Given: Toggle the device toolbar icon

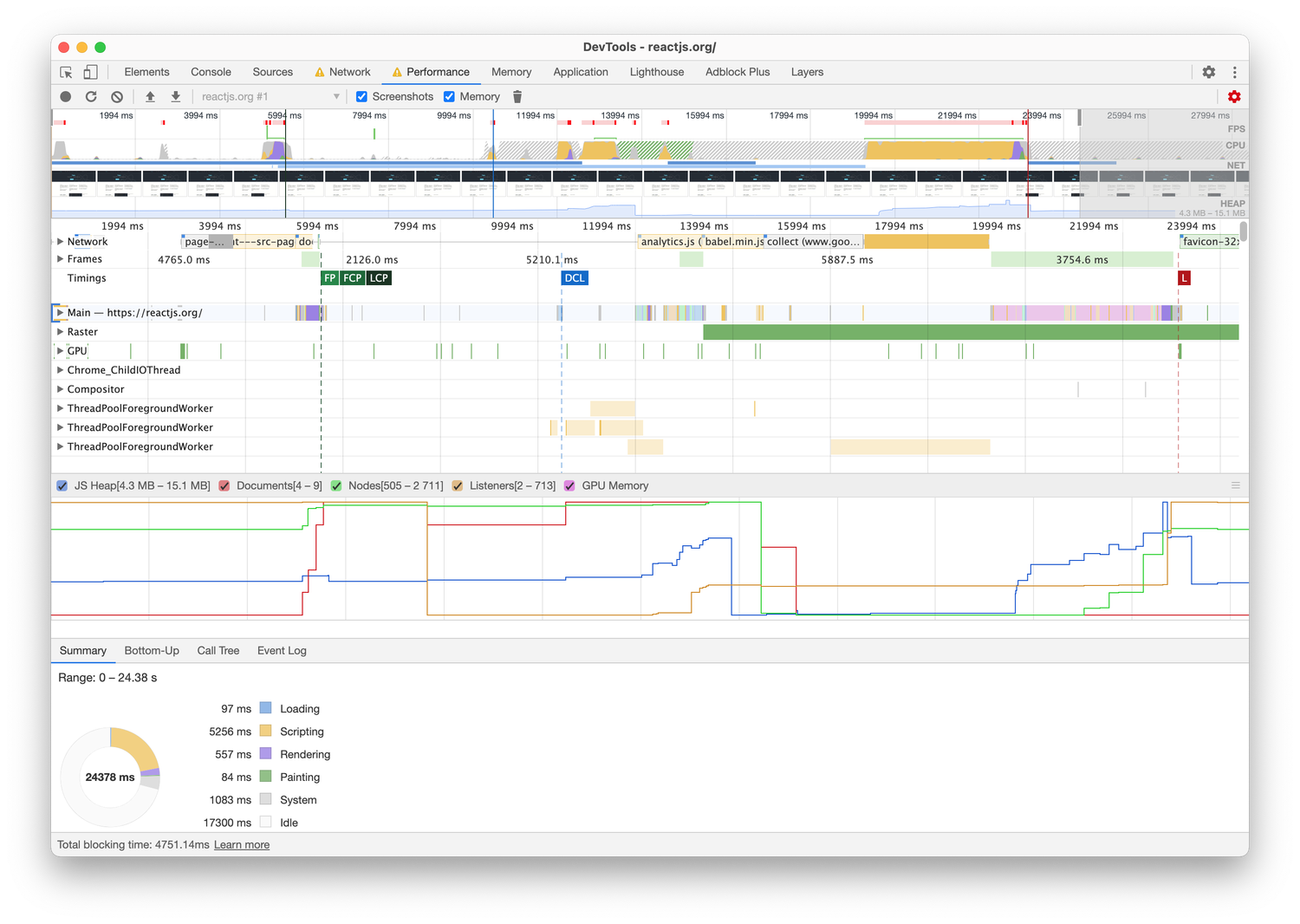Looking at the screenshot, I should pyautogui.click(x=90, y=72).
